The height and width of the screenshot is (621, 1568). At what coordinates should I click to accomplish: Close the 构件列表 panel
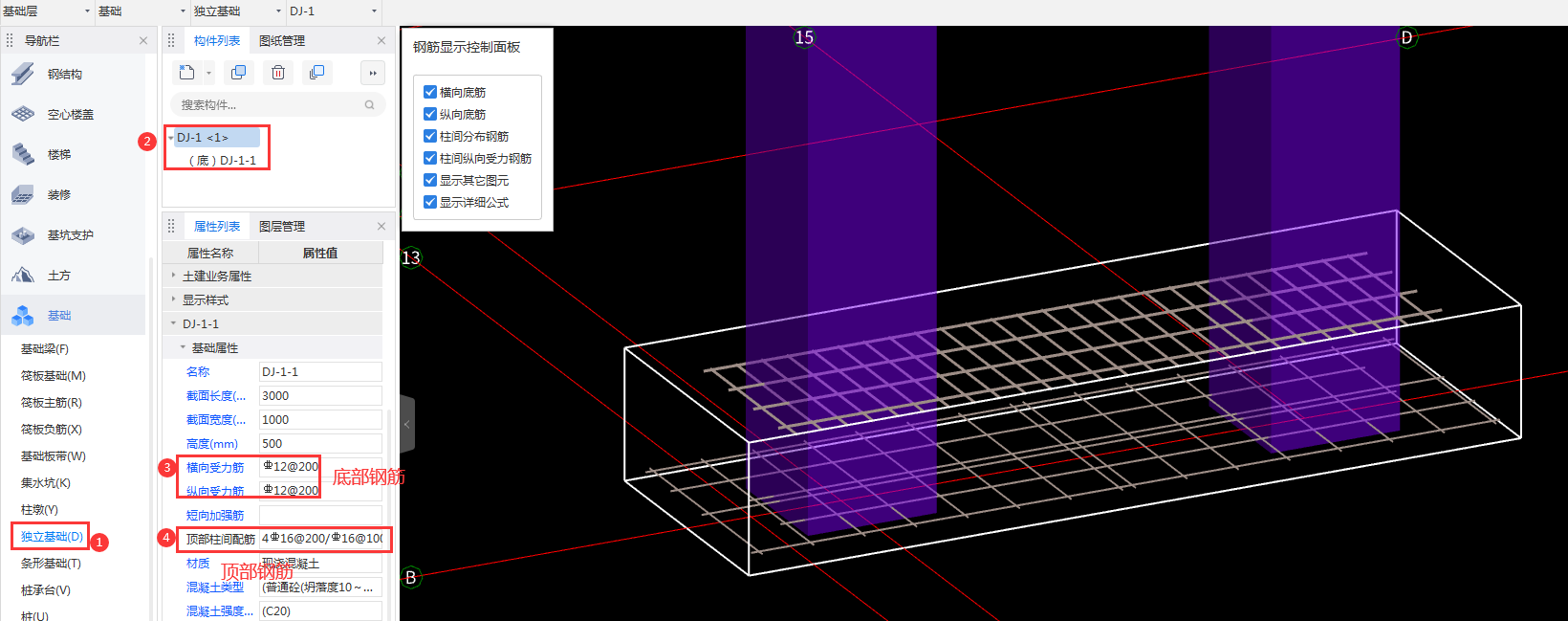381,40
